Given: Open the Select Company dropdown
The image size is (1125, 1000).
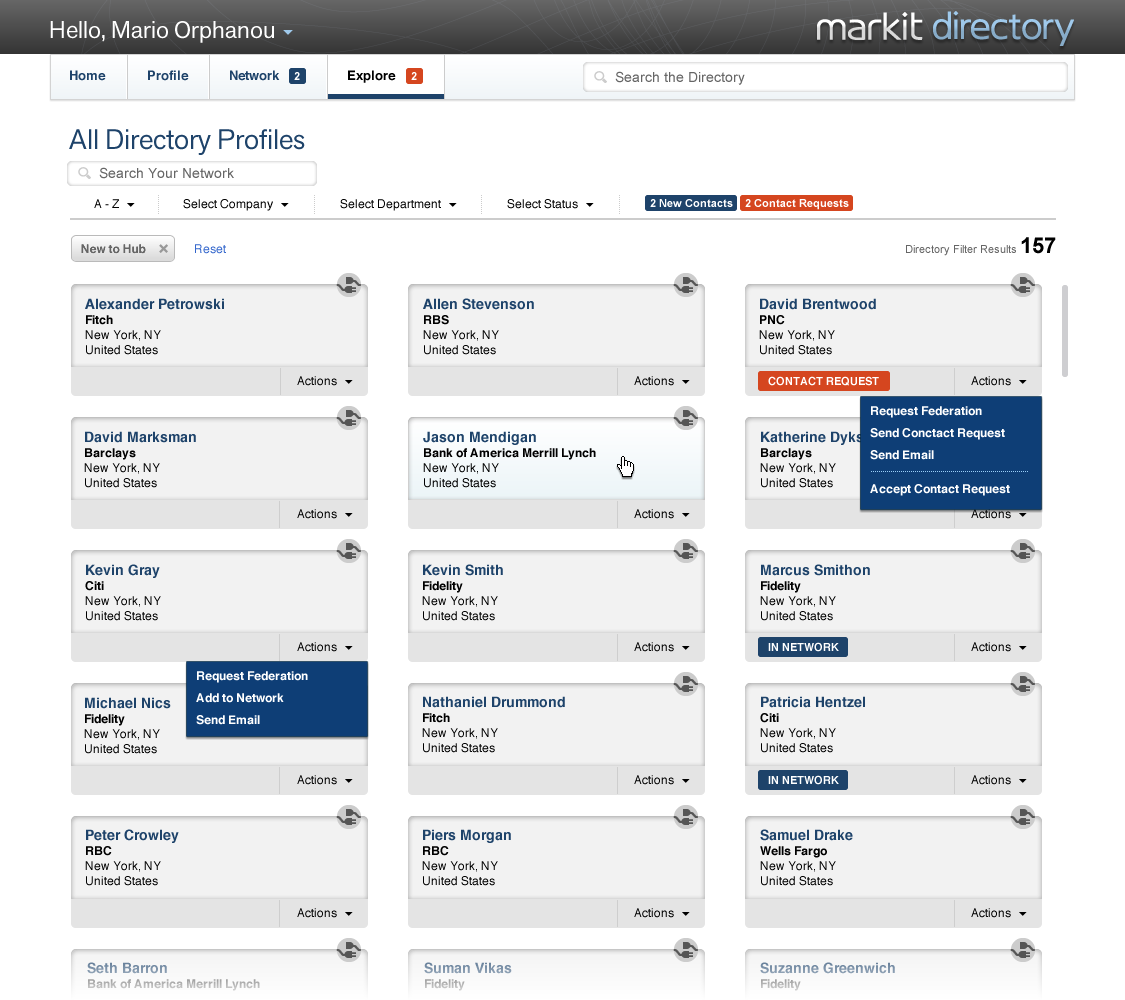Looking at the screenshot, I should click(235, 204).
